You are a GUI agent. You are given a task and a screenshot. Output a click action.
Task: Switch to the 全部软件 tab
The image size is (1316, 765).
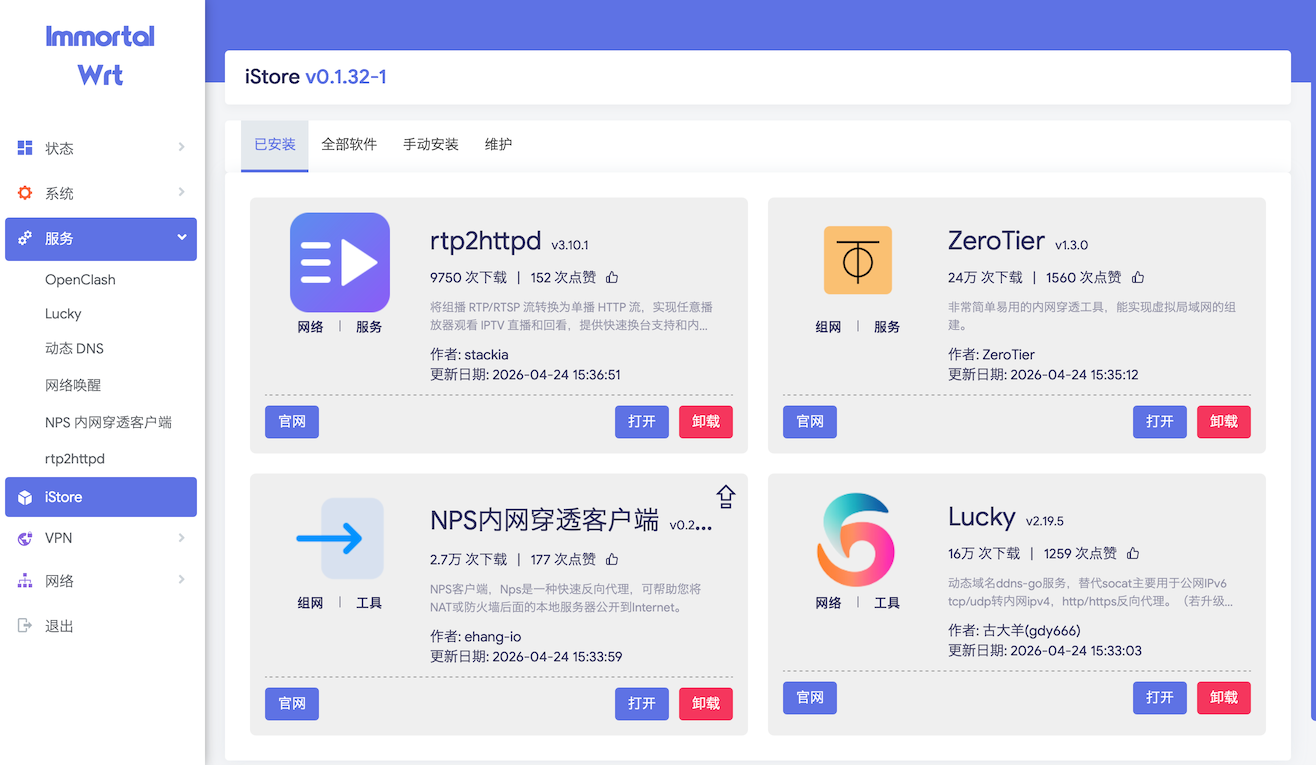click(x=349, y=145)
